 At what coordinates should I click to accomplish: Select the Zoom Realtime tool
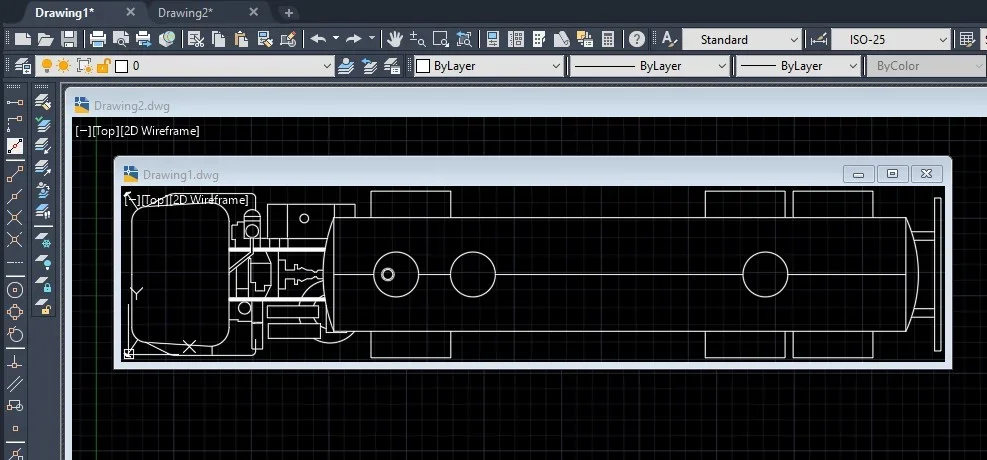(x=417, y=39)
